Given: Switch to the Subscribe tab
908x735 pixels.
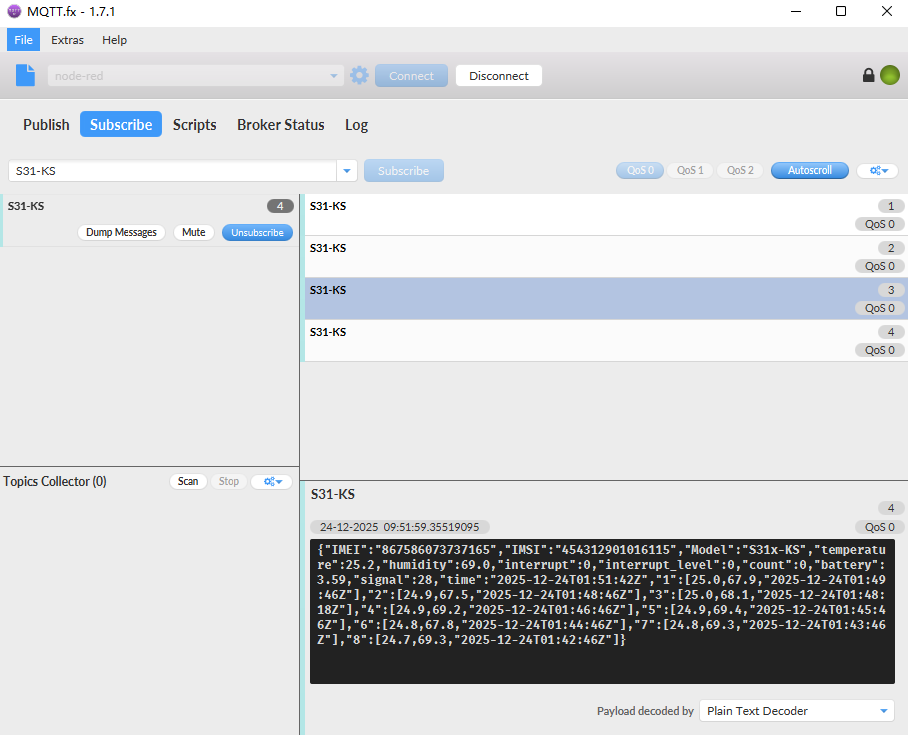Looking at the screenshot, I should (121, 125).
